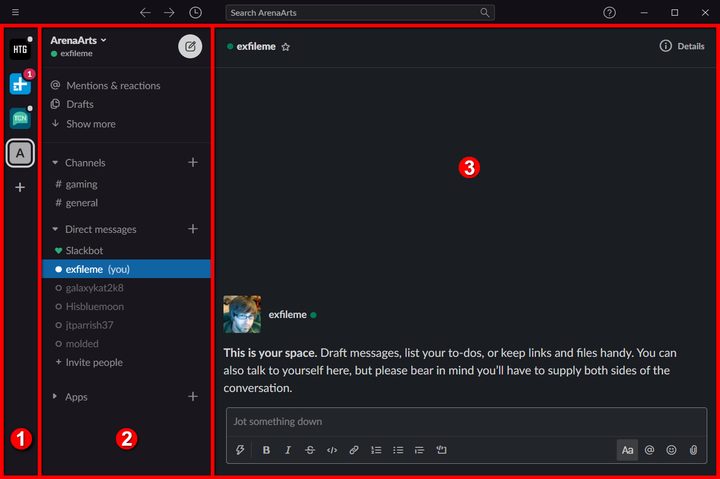The height and width of the screenshot is (479, 720).
Task: Click Invite people link
Action: tap(89, 362)
